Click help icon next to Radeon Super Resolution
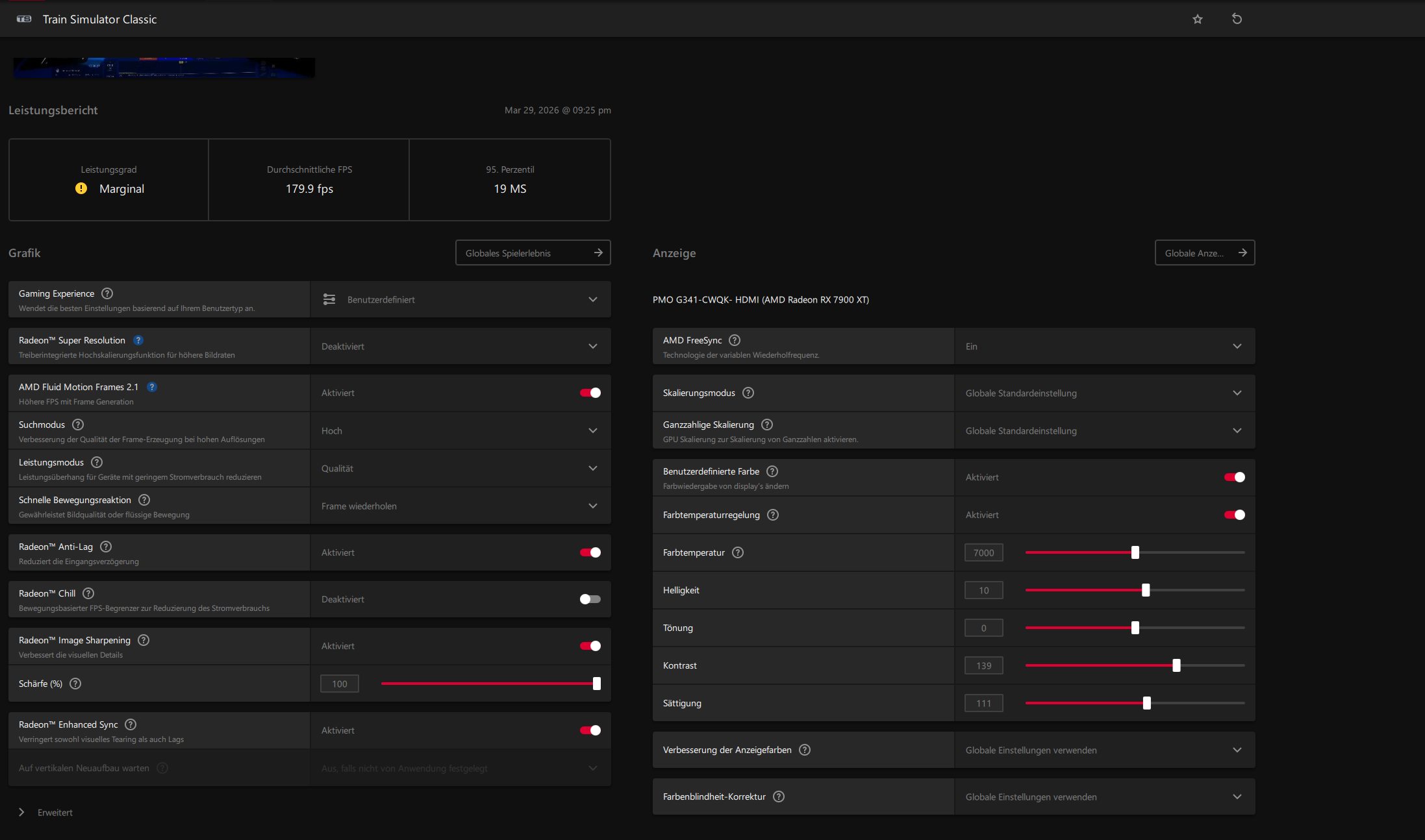 138,340
